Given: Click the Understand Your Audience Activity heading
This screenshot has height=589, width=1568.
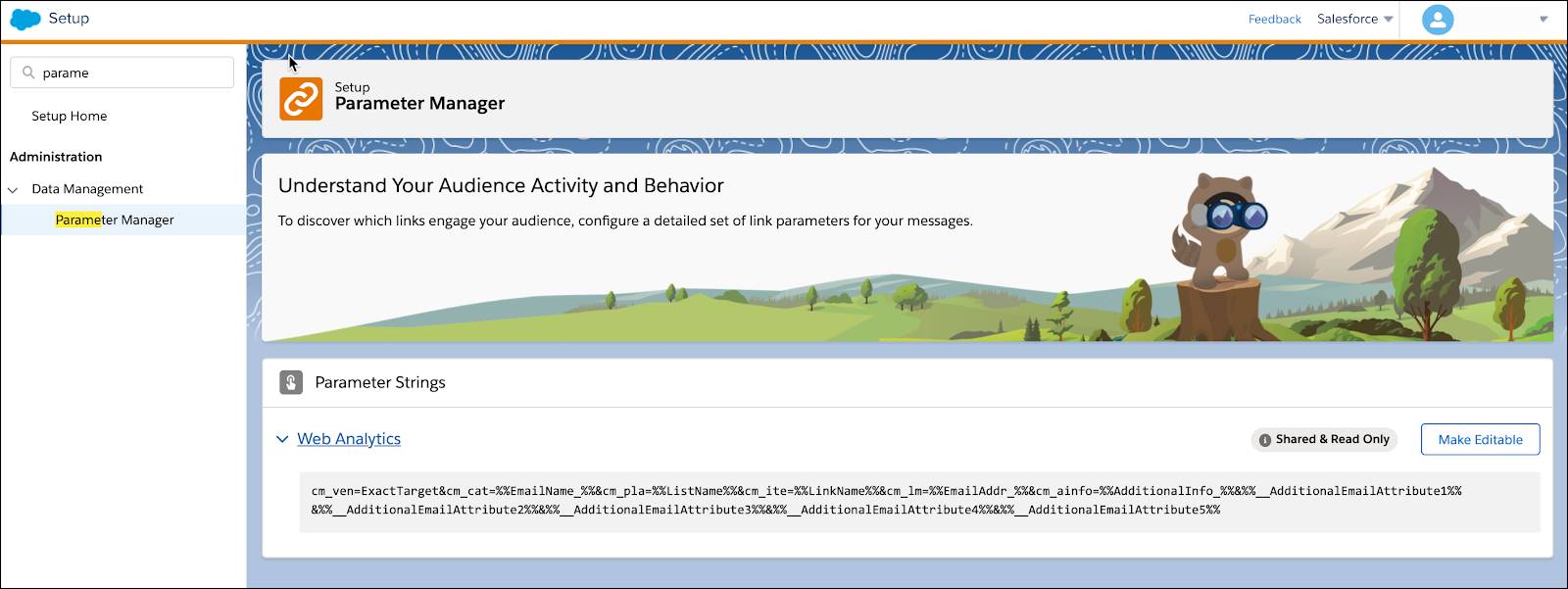Looking at the screenshot, I should pyautogui.click(x=501, y=185).
